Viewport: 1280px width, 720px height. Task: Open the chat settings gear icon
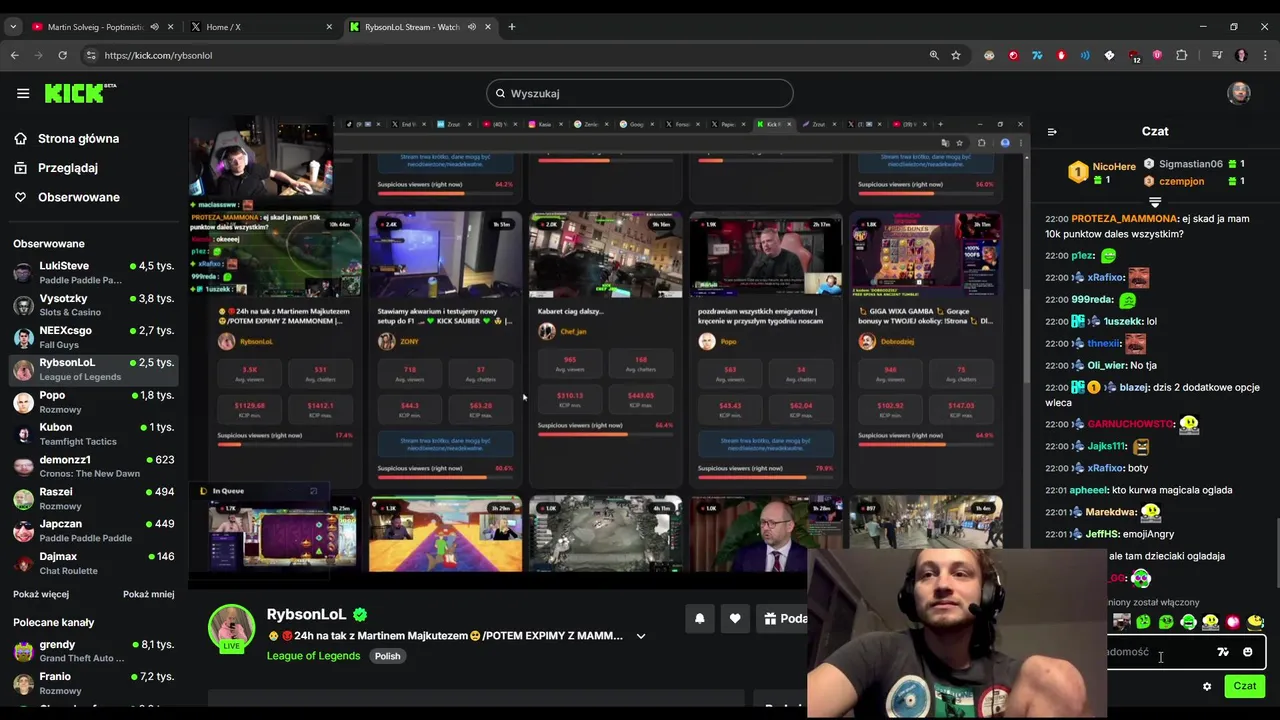pos(1207,686)
